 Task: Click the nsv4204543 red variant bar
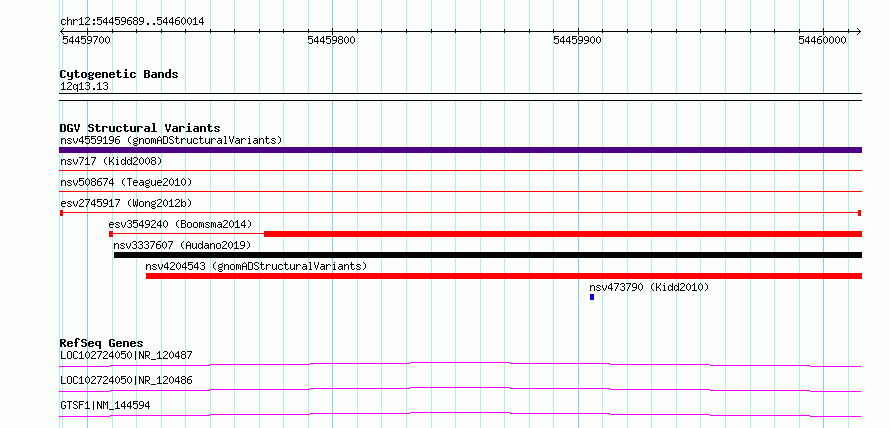point(503,276)
